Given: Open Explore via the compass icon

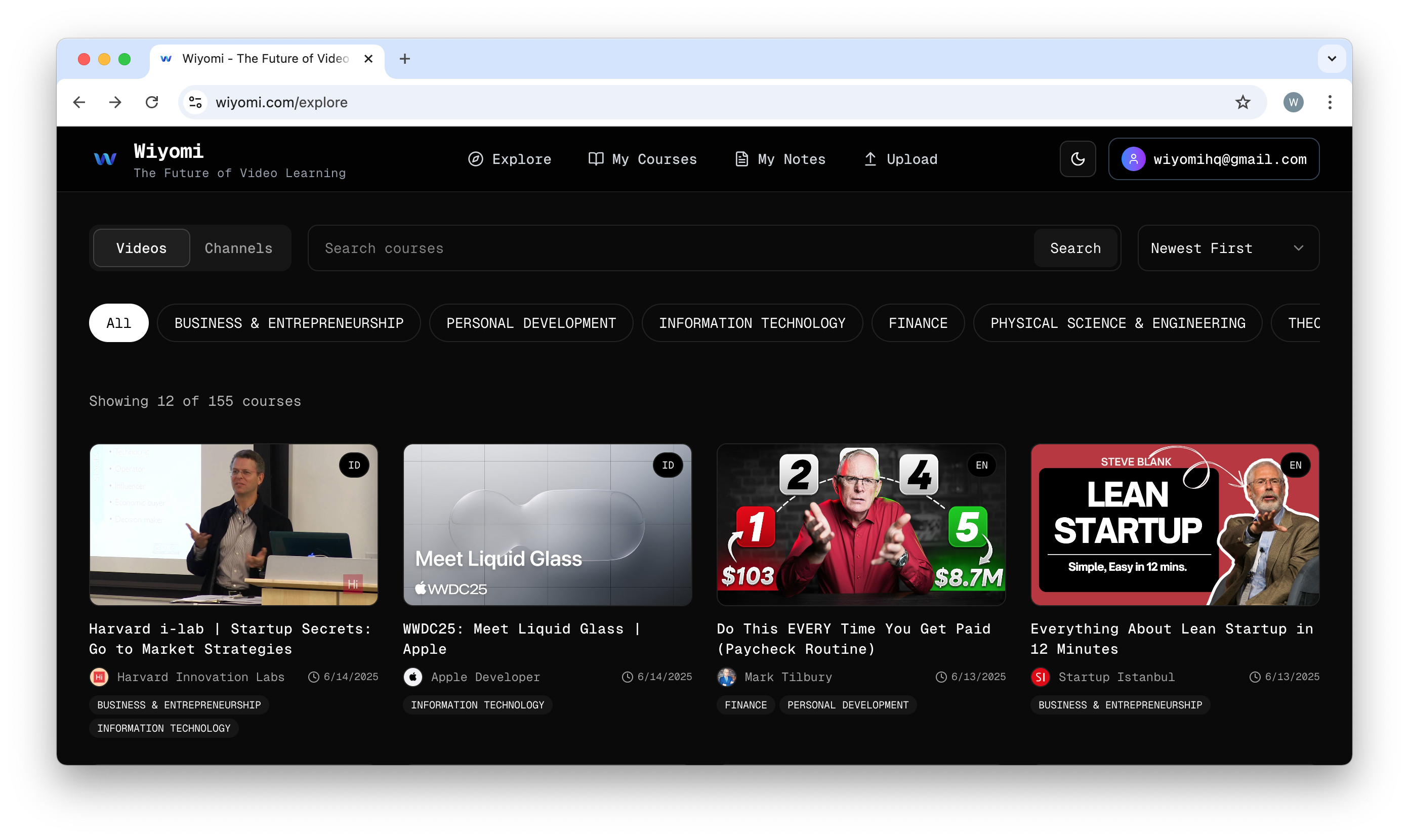Looking at the screenshot, I should [x=476, y=159].
